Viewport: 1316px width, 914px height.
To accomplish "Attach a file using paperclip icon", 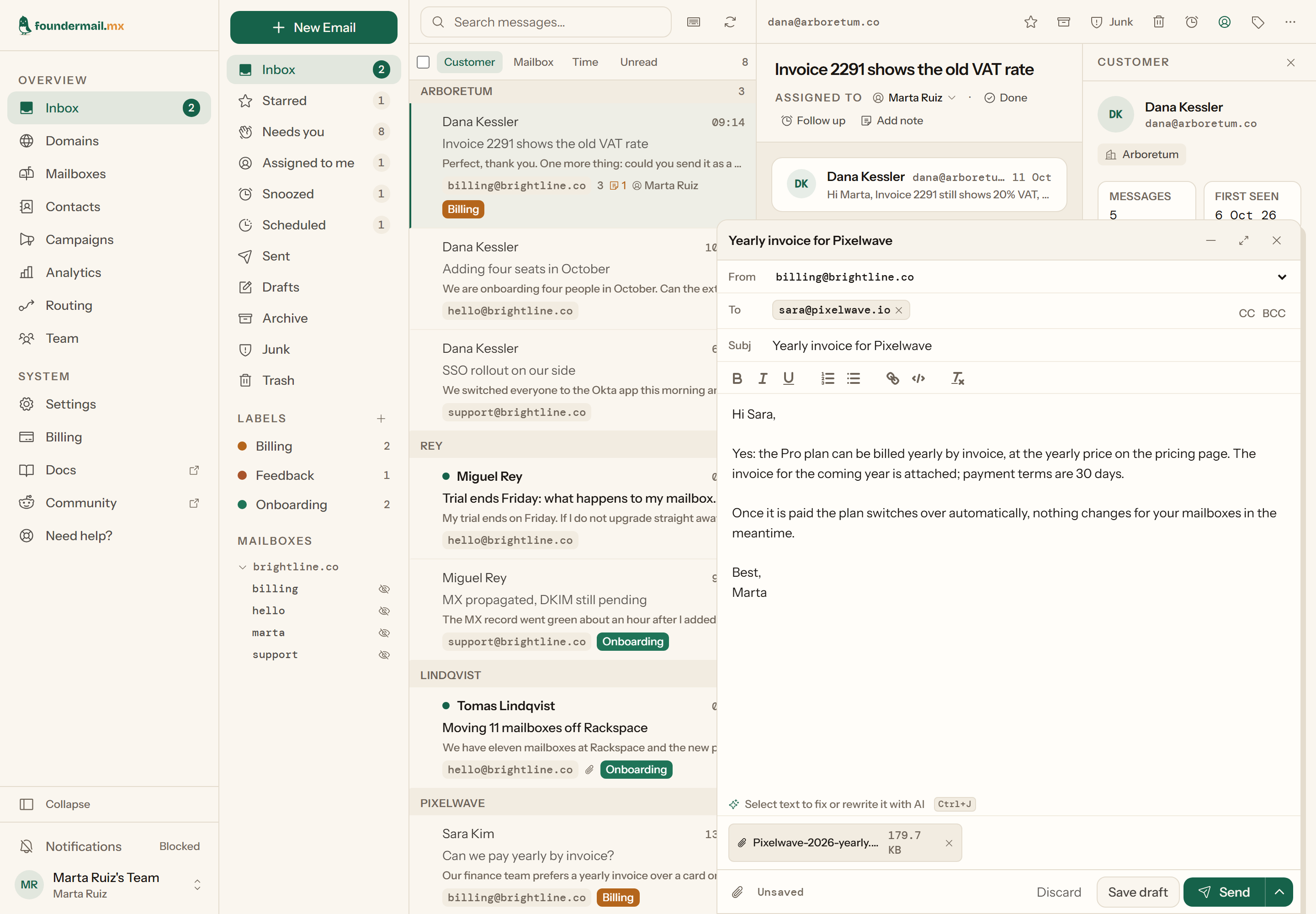I will tap(738, 892).
